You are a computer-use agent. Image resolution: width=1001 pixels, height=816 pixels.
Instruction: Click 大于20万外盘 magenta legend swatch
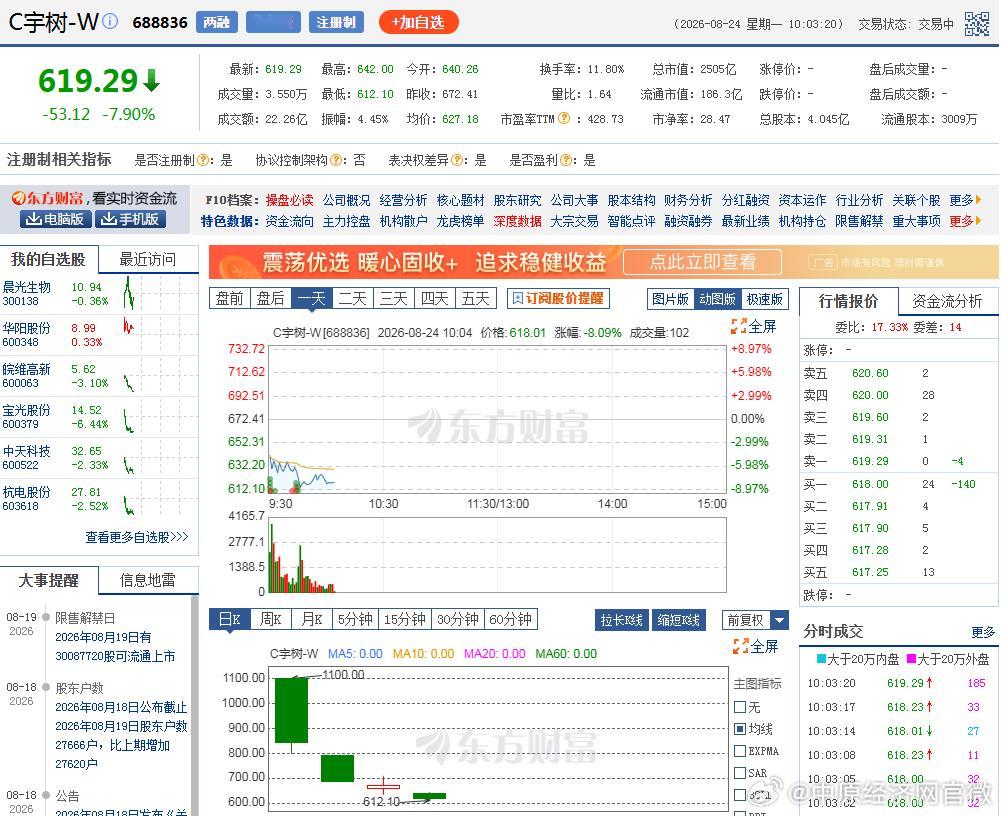point(912,658)
